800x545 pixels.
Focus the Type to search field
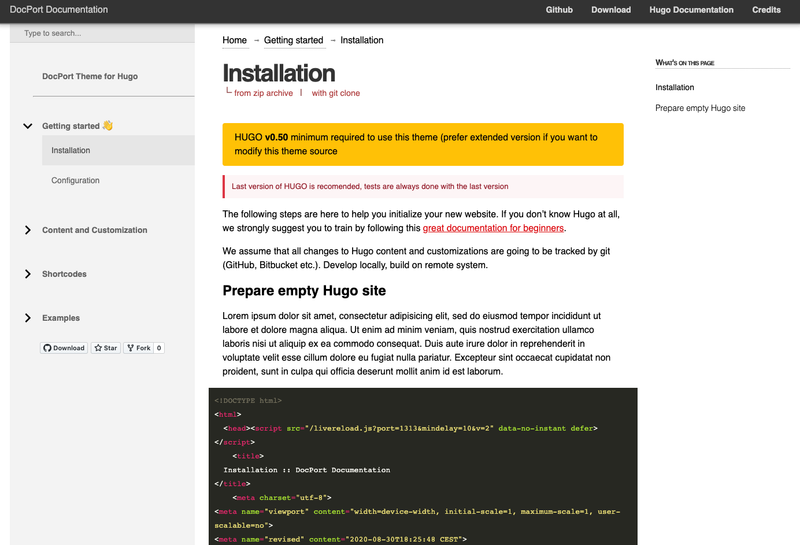pos(102,33)
